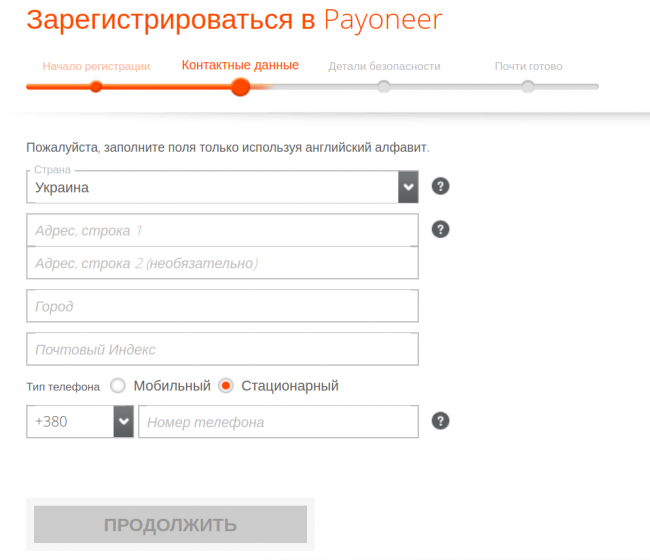Focus the Номер телефона input field

[x=278, y=422]
